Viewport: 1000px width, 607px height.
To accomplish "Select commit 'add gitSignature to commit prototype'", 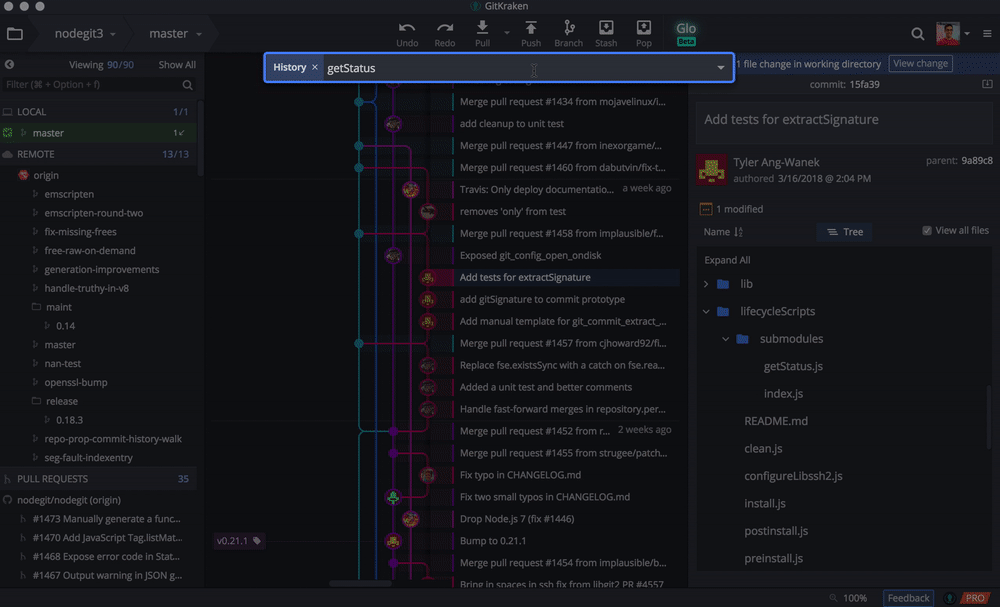I will click(x=542, y=299).
